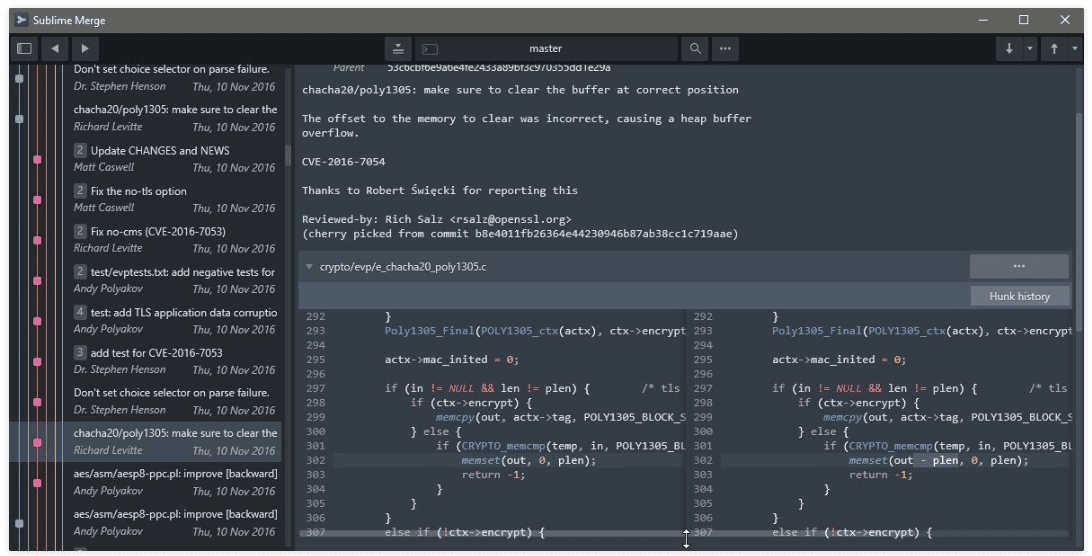The image size is (1092, 556).
Task: Click the push up-arrow button
Action: (1054, 49)
